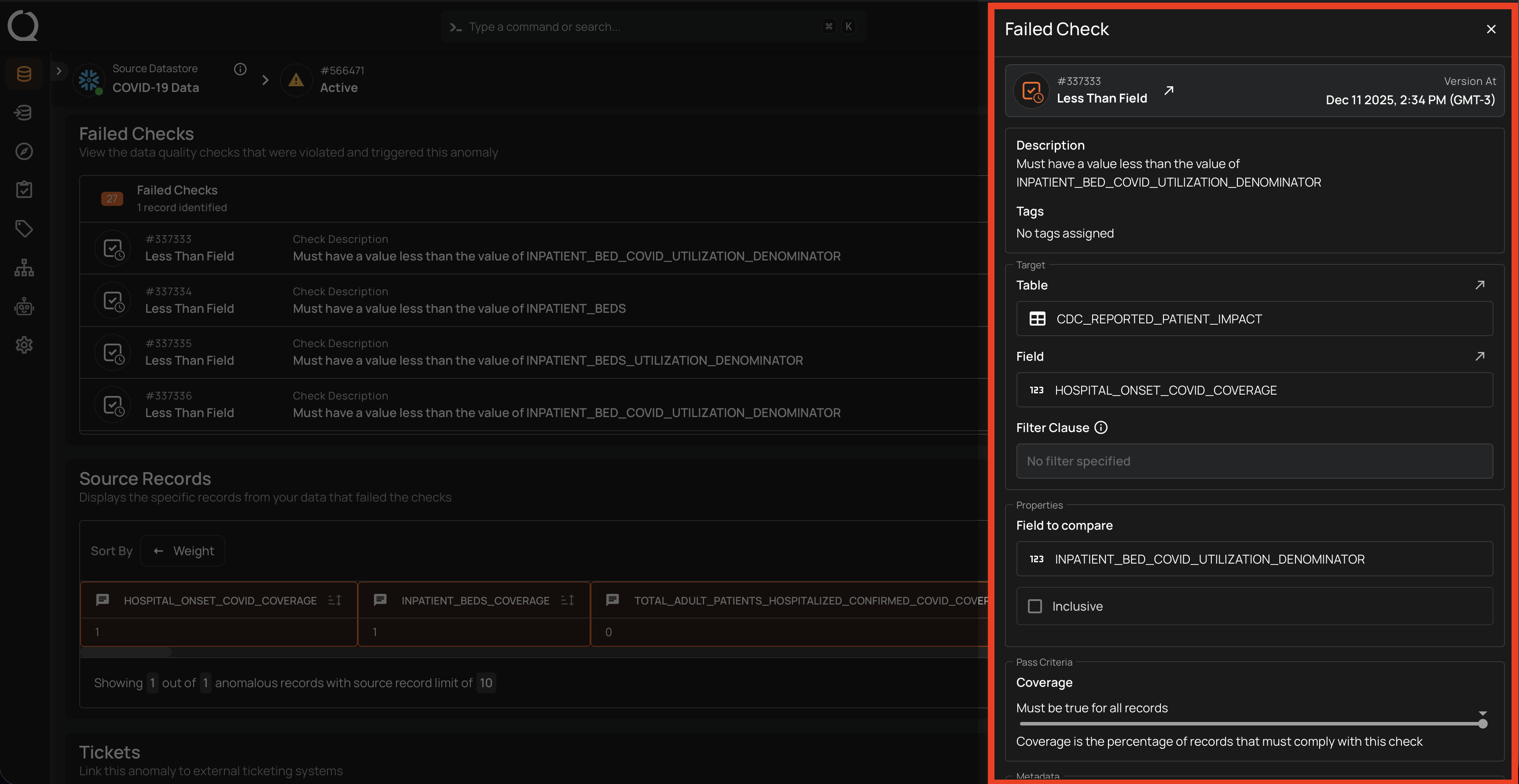
Task: Click the check icon for row #337336
Action: 113,404
